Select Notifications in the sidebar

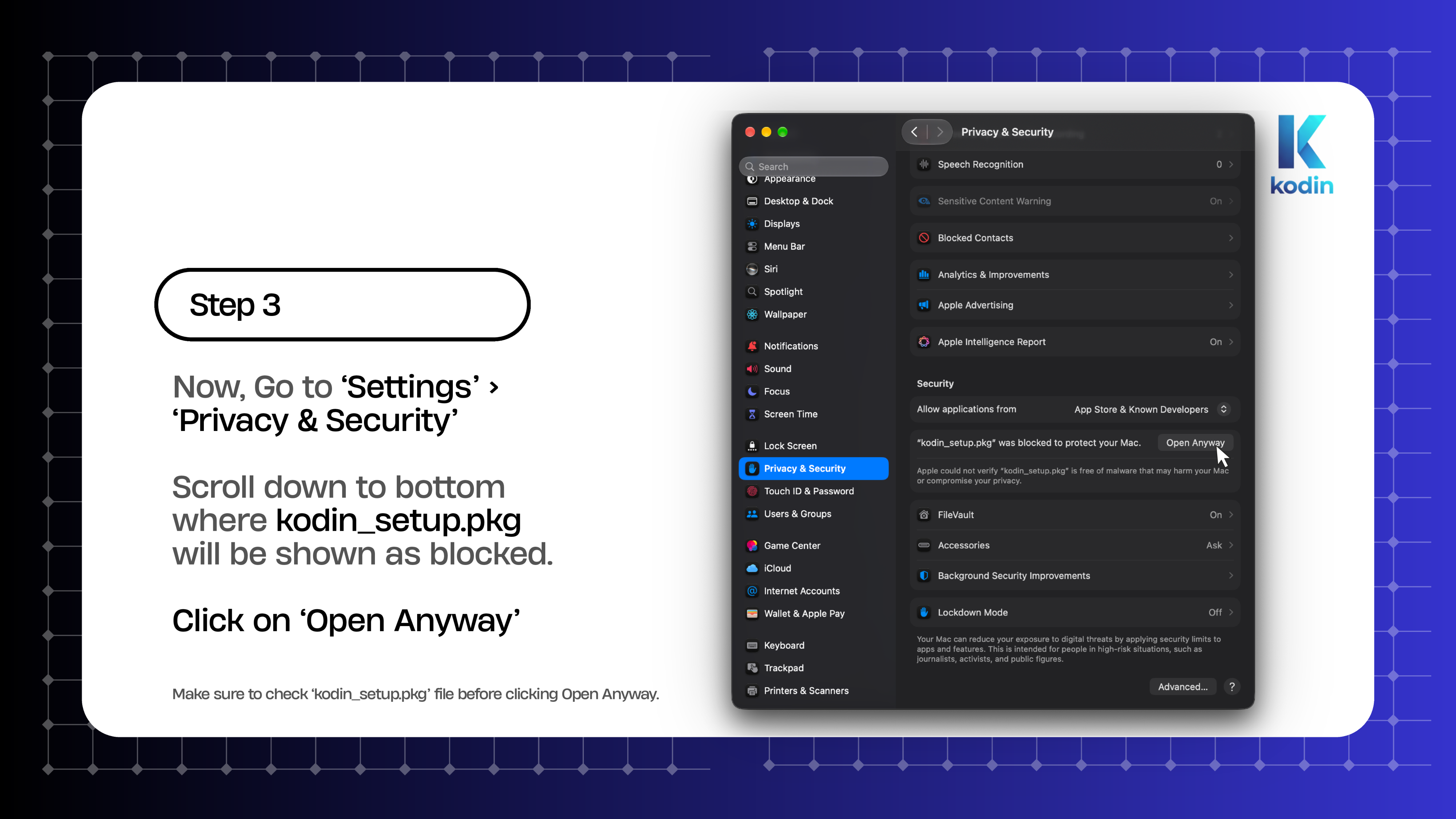coord(813,346)
